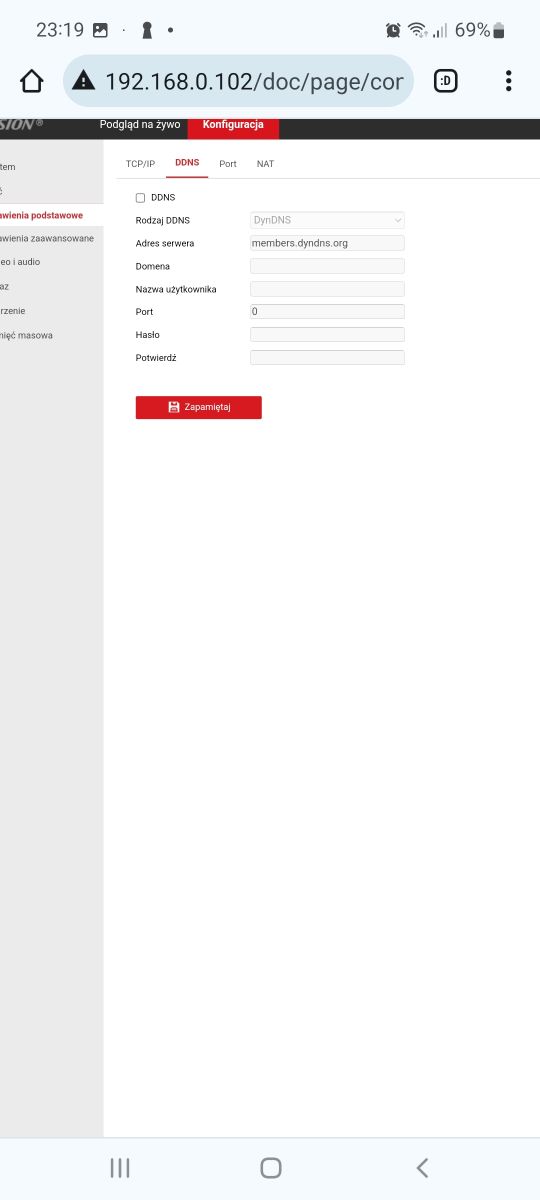Open the browser tab switcher icon
Image resolution: width=540 pixels, height=1200 pixels.
(446, 81)
